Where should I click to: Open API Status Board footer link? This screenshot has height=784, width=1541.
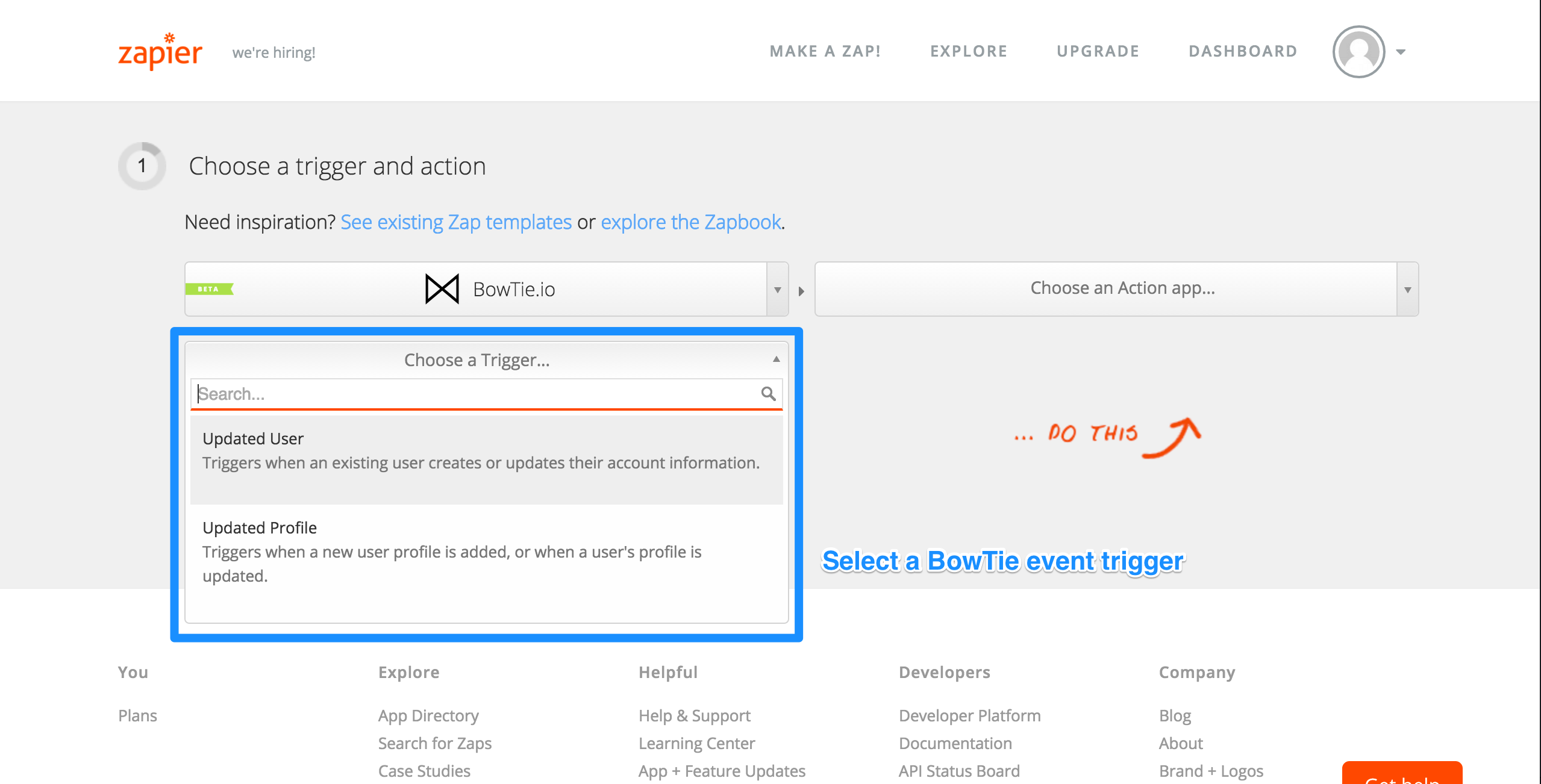[959, 771]
